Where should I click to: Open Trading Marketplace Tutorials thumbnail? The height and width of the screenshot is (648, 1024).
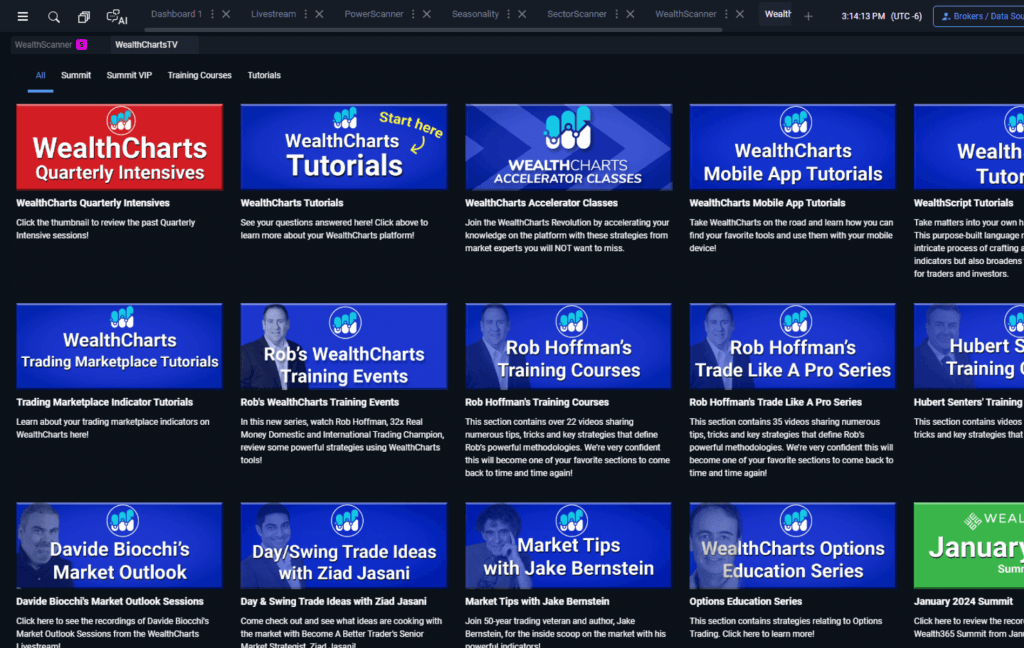[120, 346]
